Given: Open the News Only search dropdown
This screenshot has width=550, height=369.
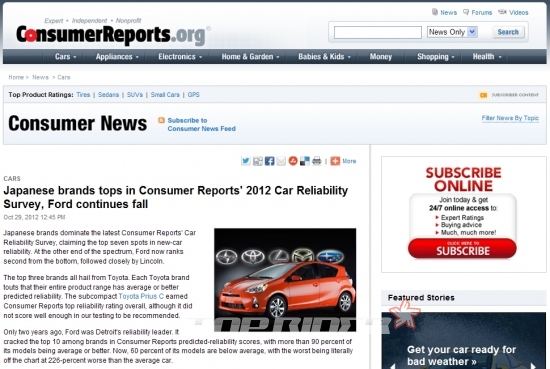Looking at the screenshot, I should (x=452, y=32).
